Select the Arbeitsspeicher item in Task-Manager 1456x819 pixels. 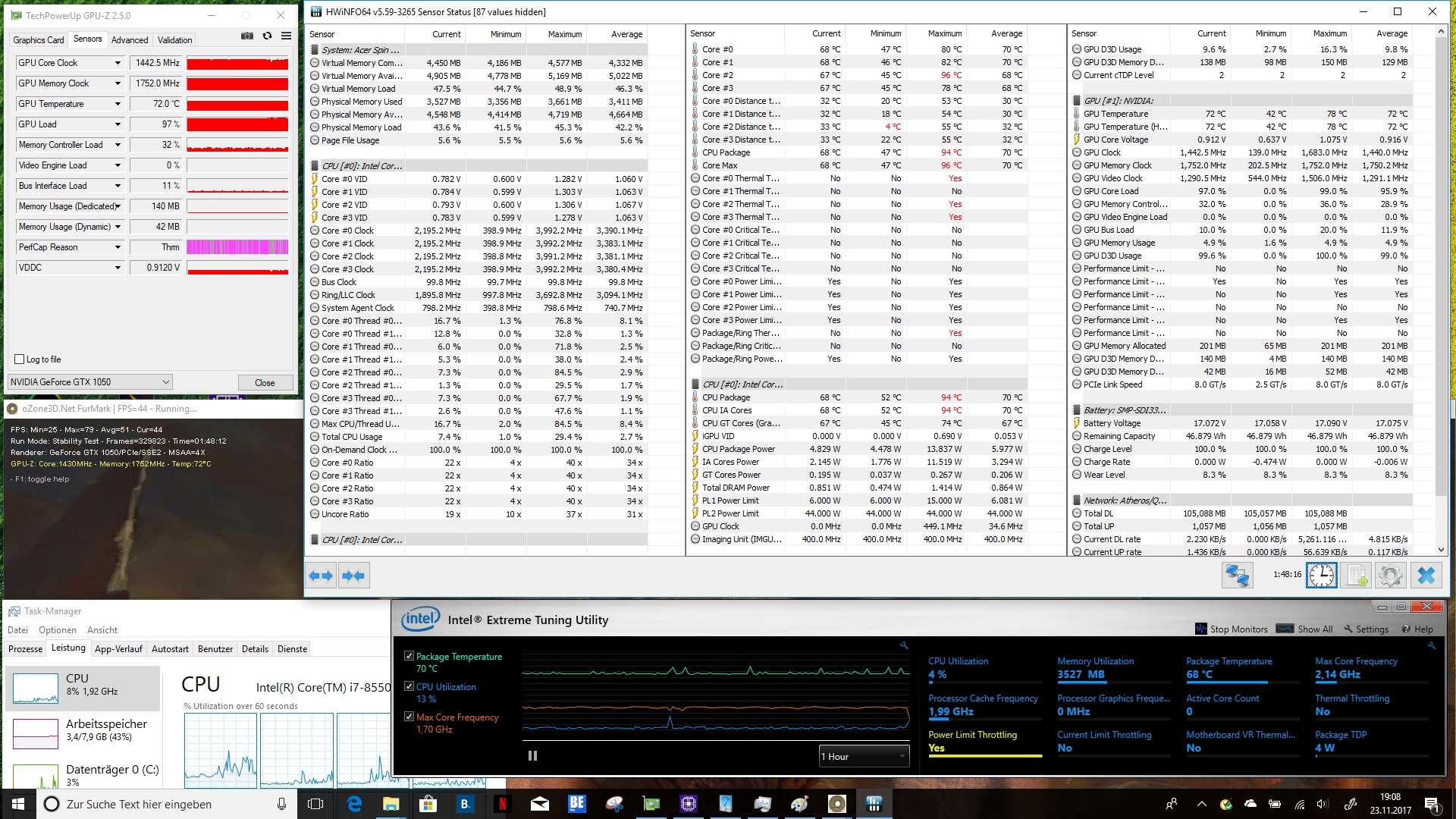tap(83, 732)
